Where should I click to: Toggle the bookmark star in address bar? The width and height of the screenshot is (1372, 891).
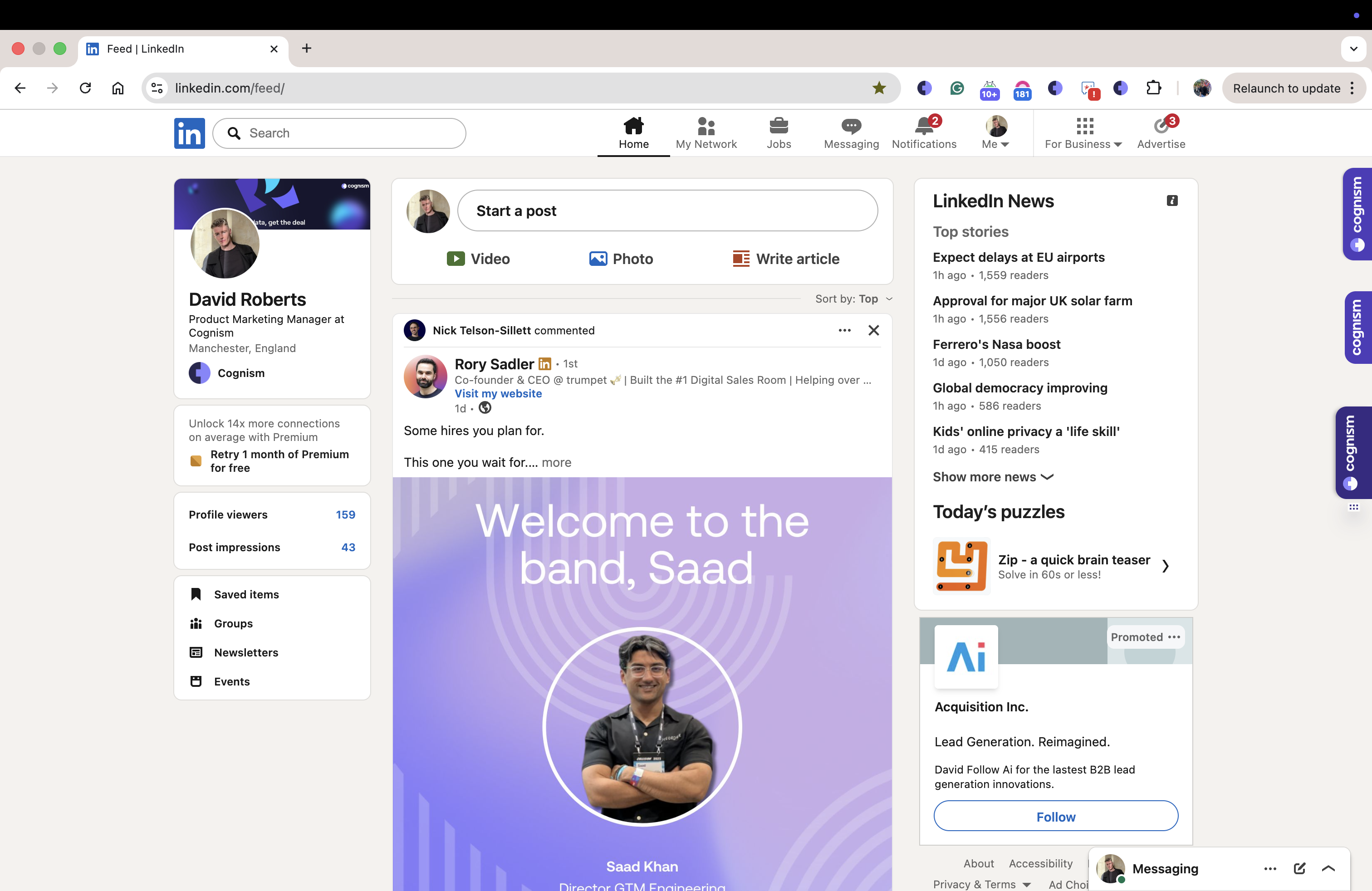click(878, 88)
